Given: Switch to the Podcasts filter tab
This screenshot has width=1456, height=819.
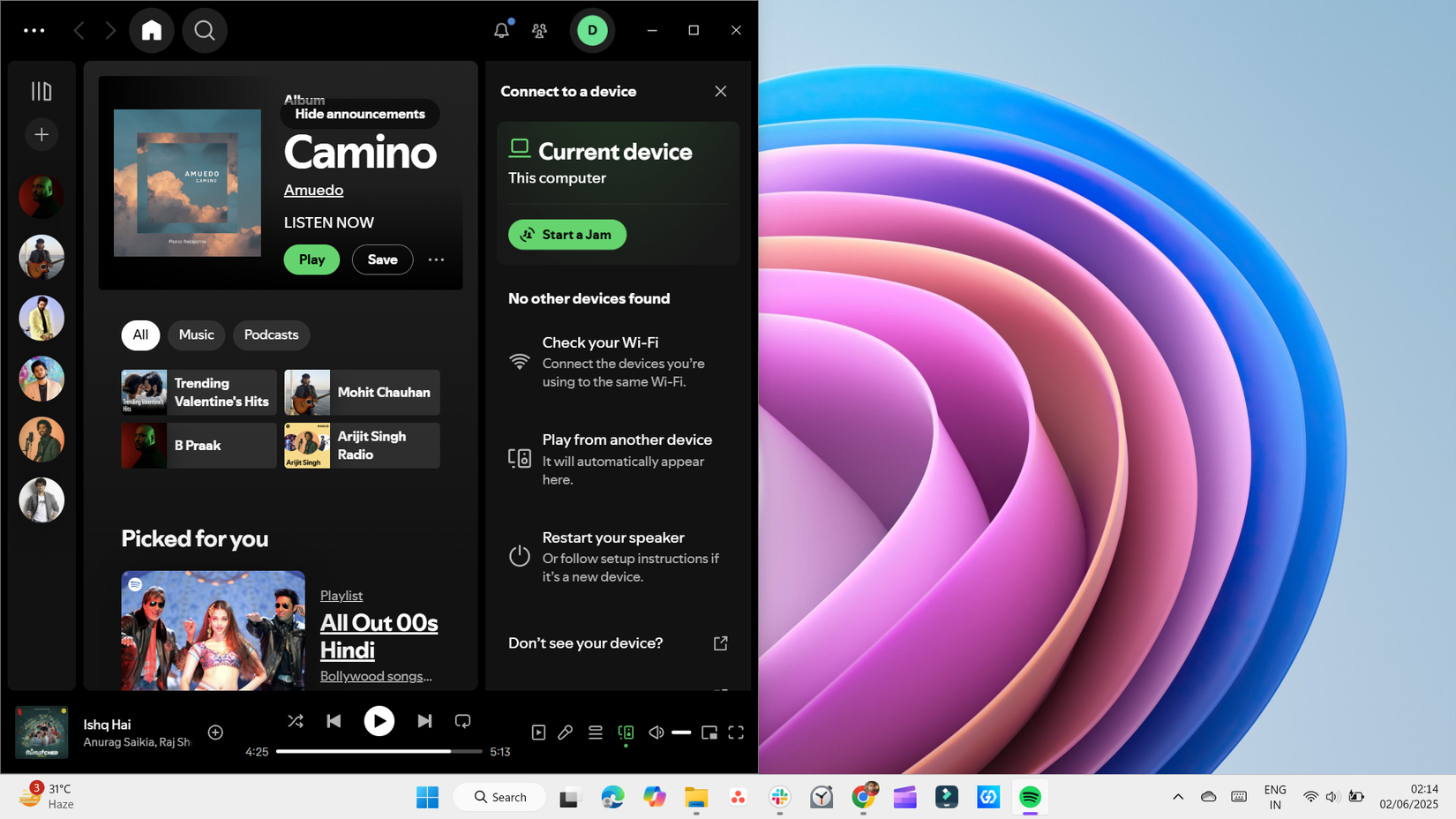Looking at the screenshot, I should click(x=271, y=335).
